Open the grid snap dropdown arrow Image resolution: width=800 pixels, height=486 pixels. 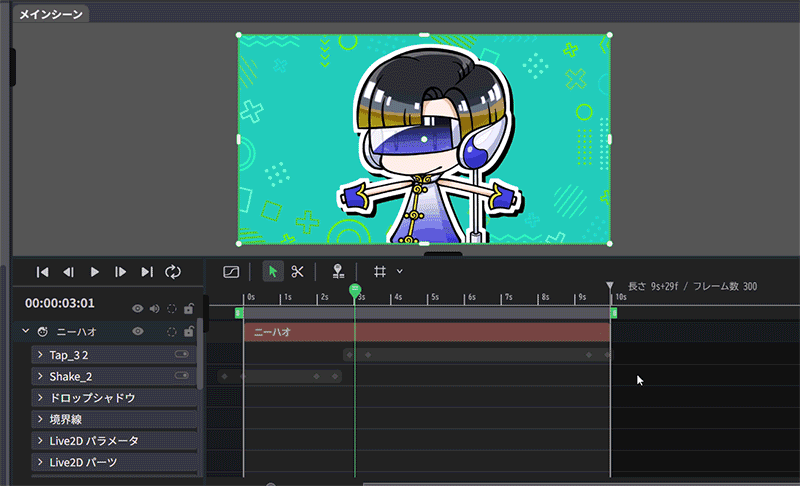[x=400, y=272]
